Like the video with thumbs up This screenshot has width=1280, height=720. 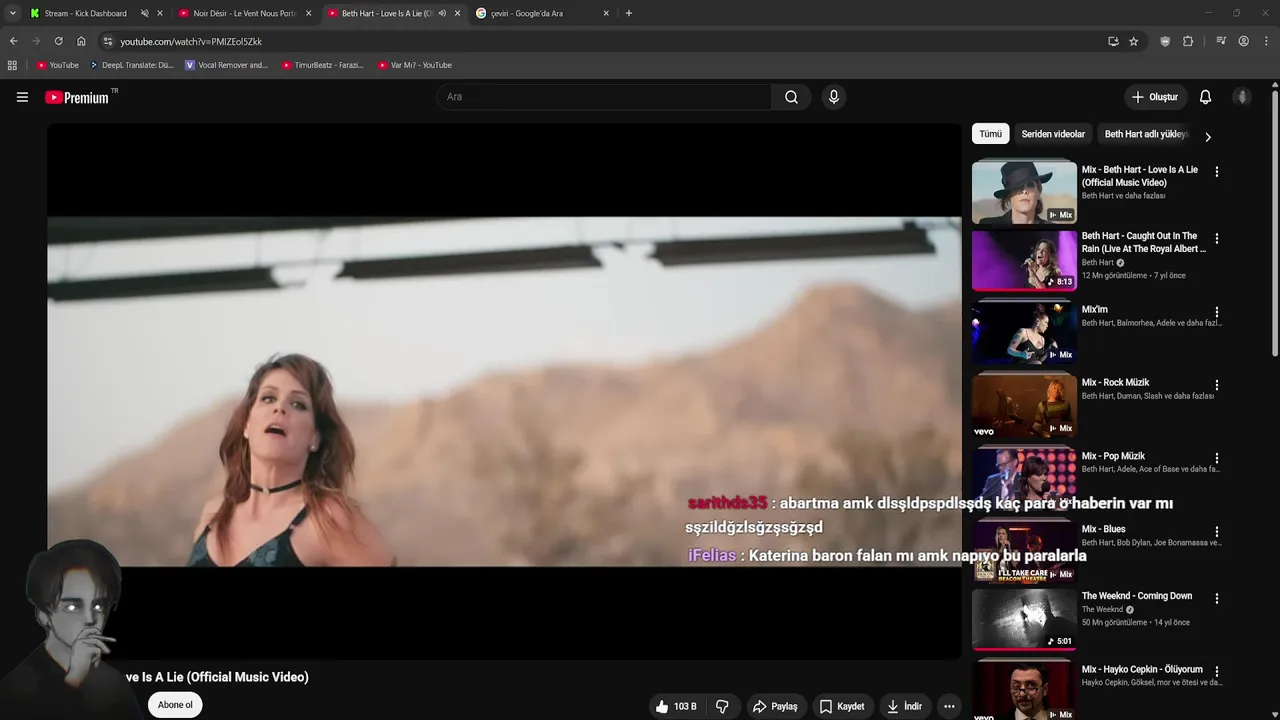[x=676, y=706]
